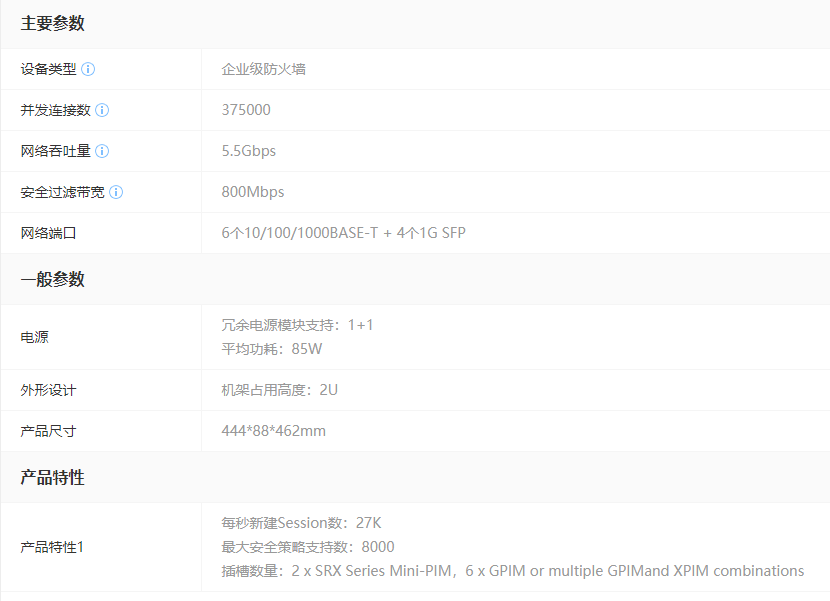The image size is (830, 601).
Task: Click the 产品尺寸 row label
Action: click(48, 431)
